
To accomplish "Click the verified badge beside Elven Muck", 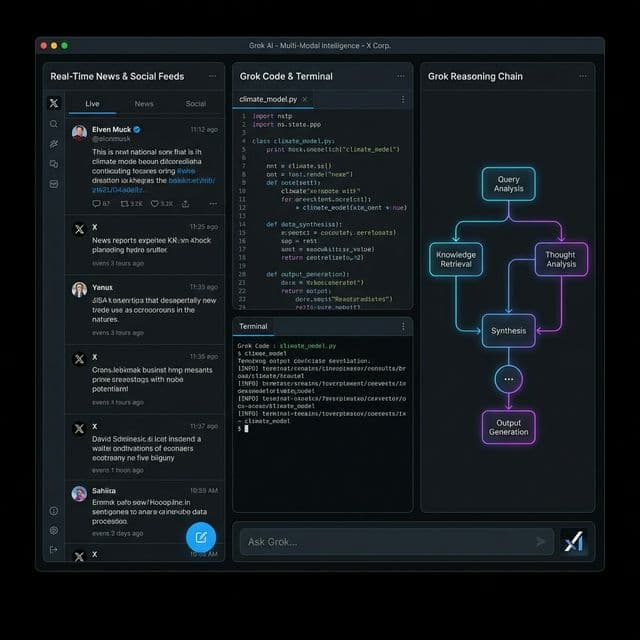I will click(x=137, y=129).
